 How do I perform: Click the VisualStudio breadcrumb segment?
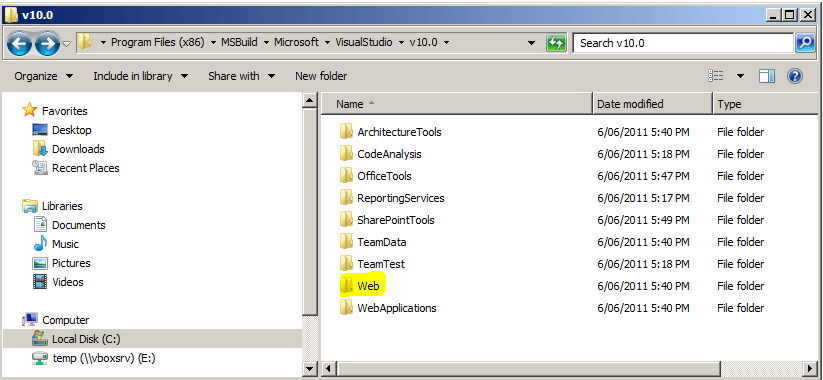(364, 43)
